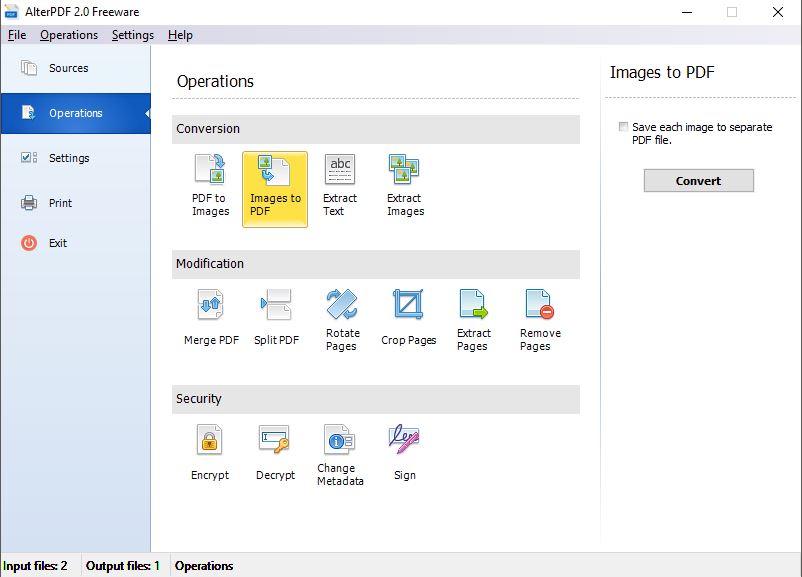Open the Help menu
802x577 pixels.
(181, 35)
